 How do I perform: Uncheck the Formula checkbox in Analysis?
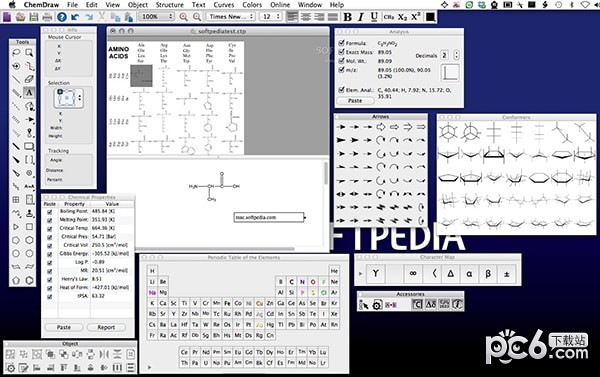[341, 43]
